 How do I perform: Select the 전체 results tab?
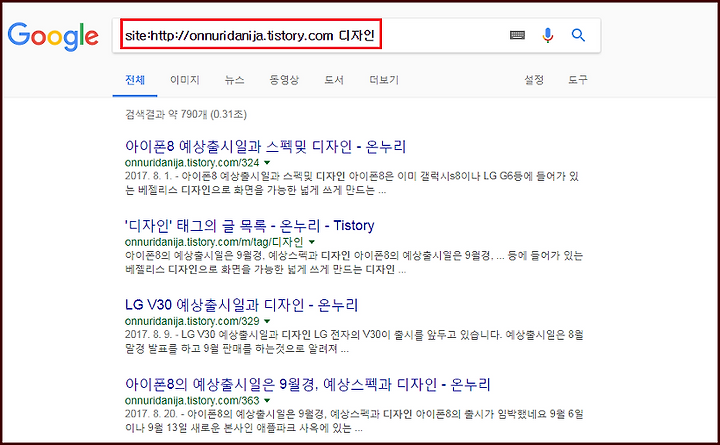[135, 80]
